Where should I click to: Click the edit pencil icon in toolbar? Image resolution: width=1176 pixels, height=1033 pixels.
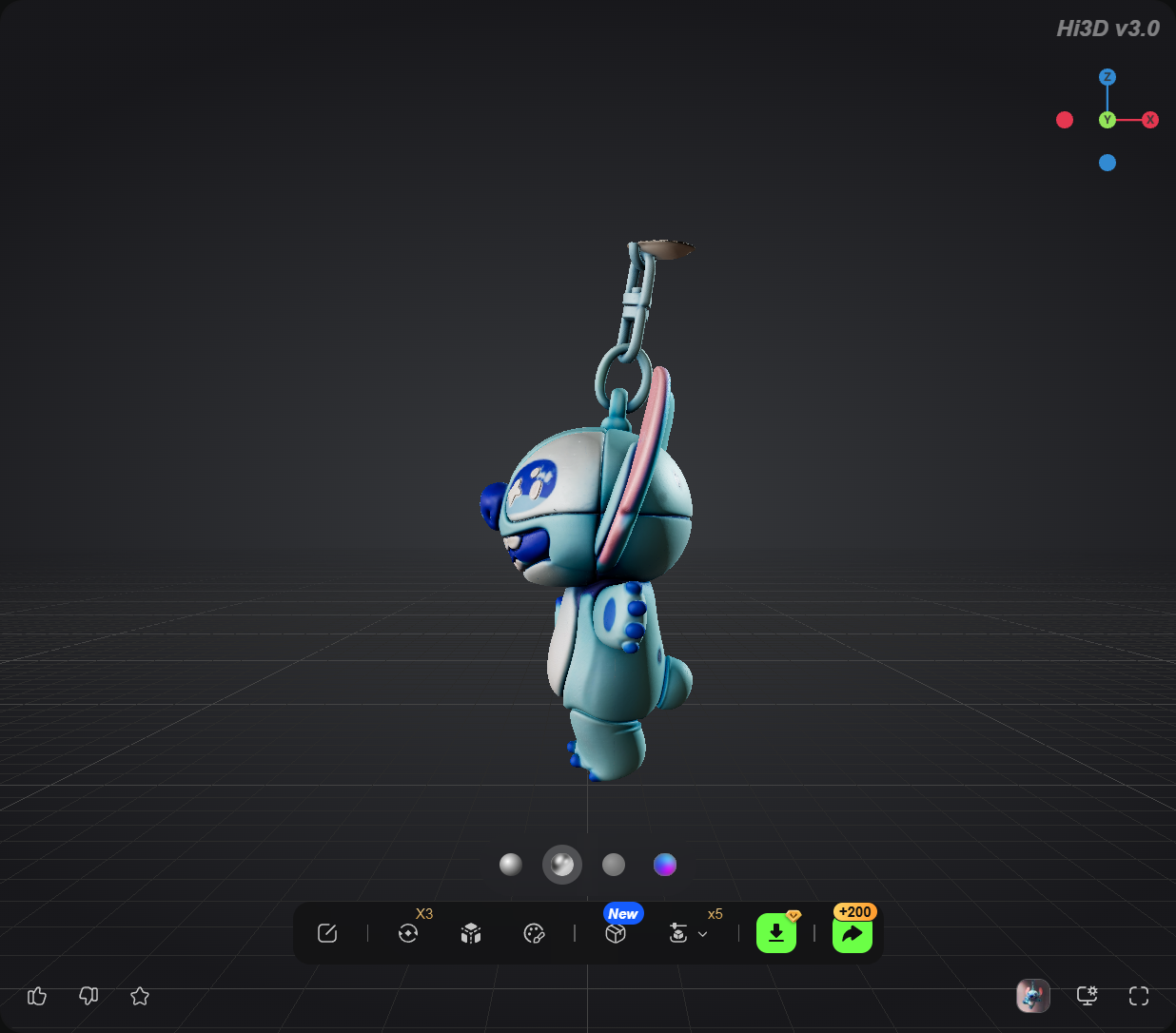tap(327, 933)
